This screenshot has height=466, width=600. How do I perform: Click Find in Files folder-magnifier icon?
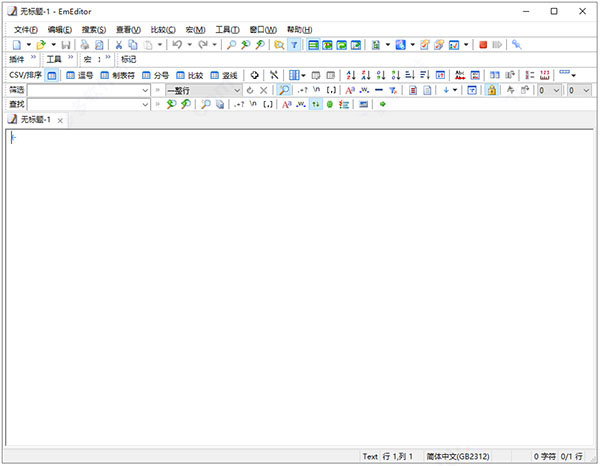point(279,45)
